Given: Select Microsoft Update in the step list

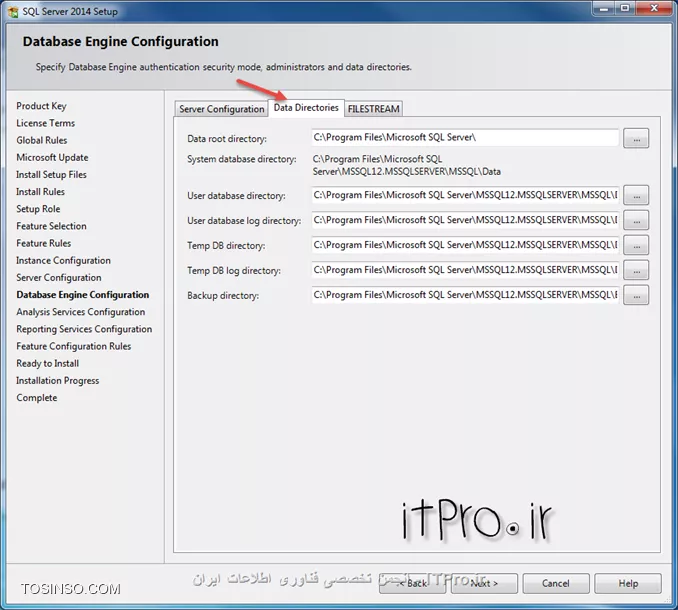Looking at the screenshot, I should [52, 157].
